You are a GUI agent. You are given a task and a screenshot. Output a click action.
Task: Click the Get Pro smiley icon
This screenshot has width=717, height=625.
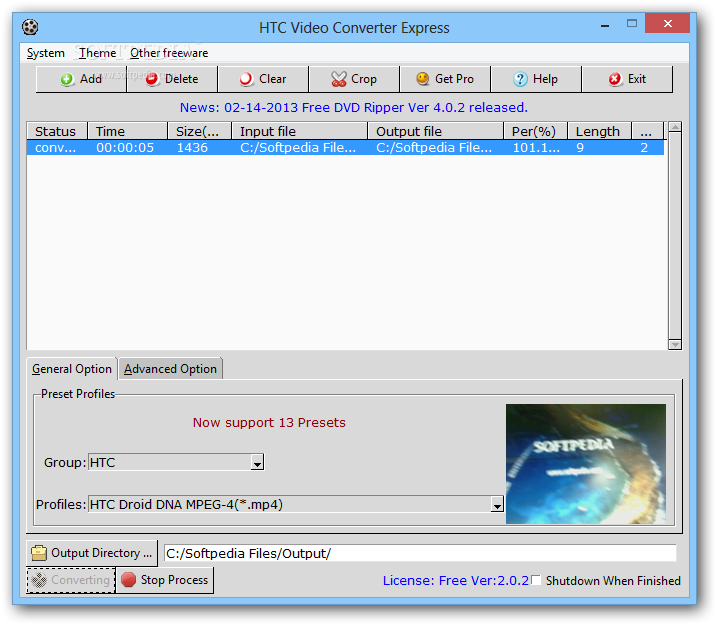(423, 79)
